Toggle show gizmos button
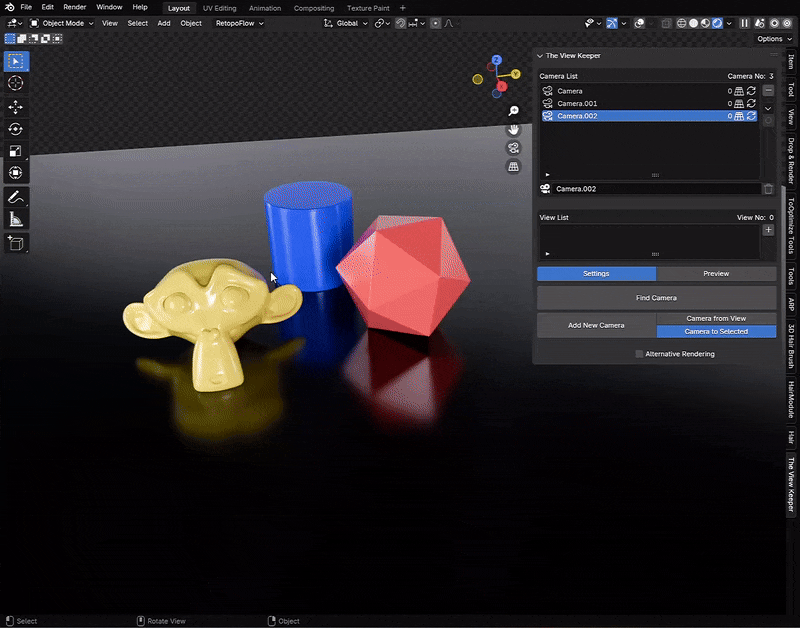800x628 pixels. click(x=612, y=23)
